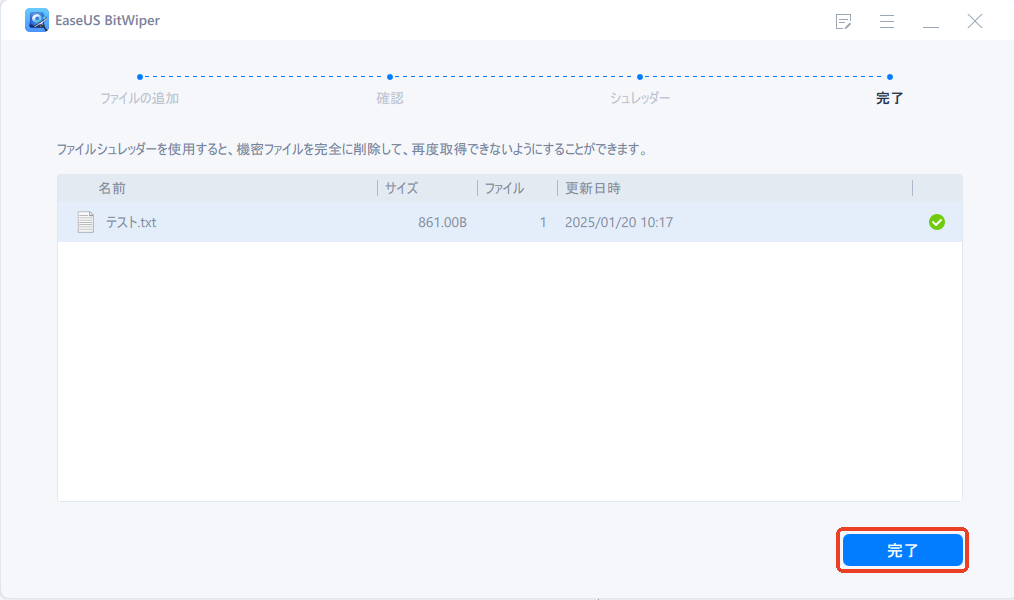The height and width of the screenshot is (600, 1014).
Task: Select the シュレッダー step label
Action: (x=640, y=97)
